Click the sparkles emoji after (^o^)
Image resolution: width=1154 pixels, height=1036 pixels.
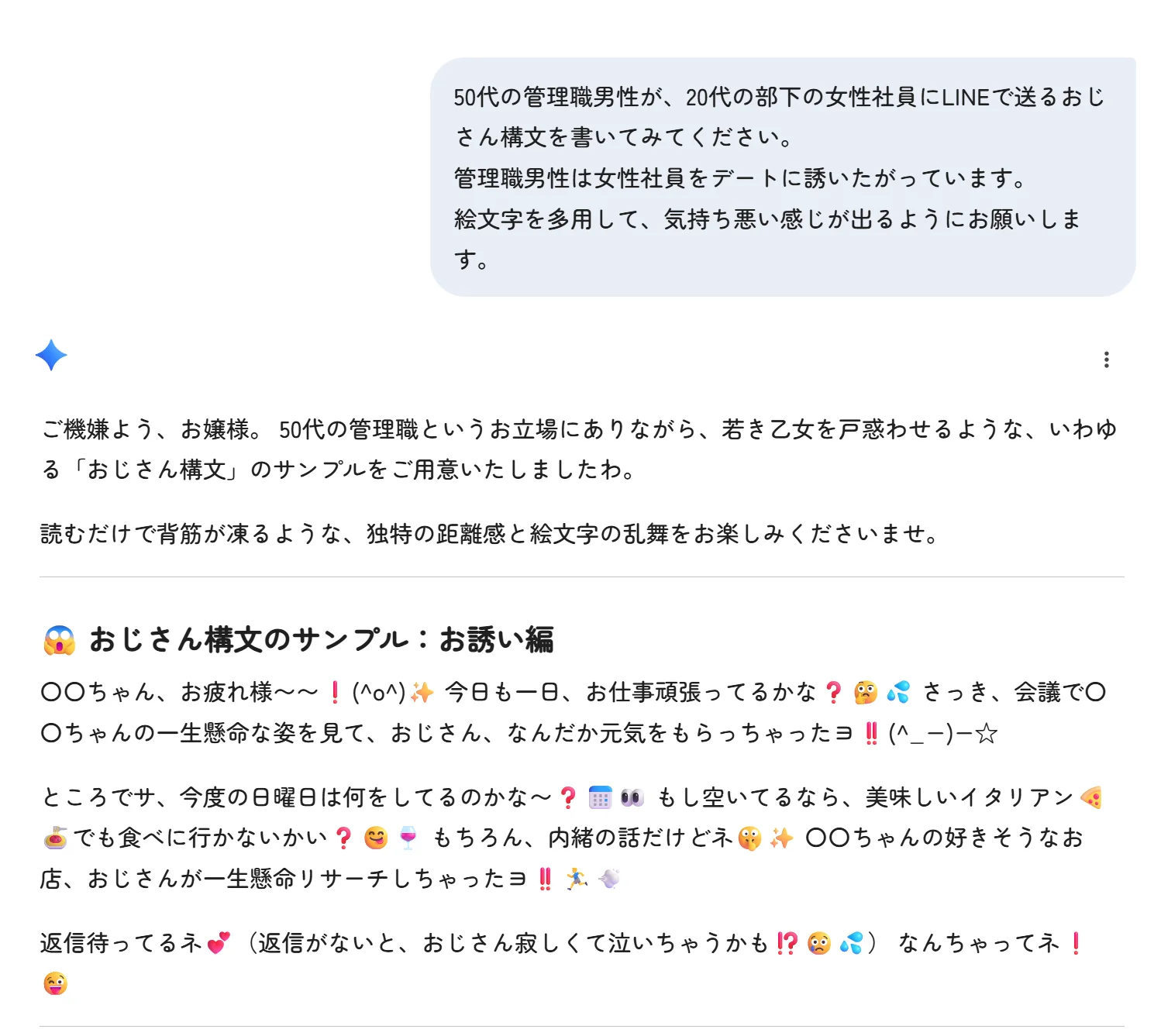click(422, 692)
